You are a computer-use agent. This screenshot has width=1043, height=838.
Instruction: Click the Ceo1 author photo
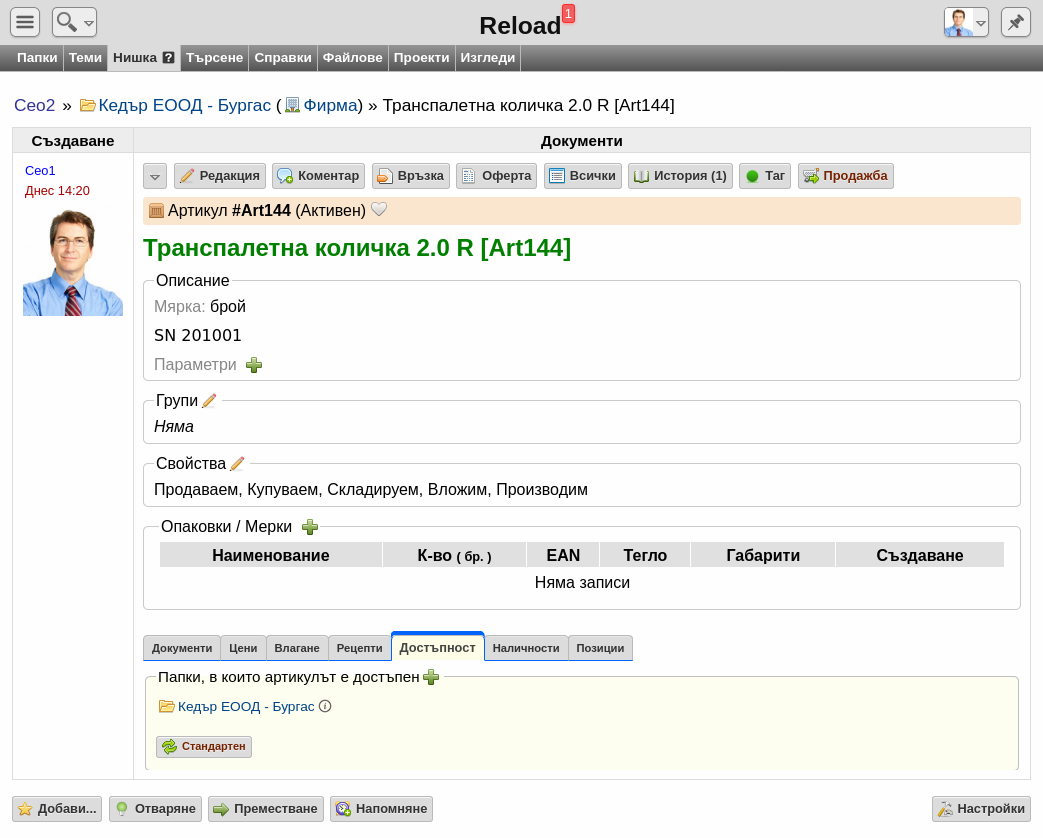tap(73, 263)
